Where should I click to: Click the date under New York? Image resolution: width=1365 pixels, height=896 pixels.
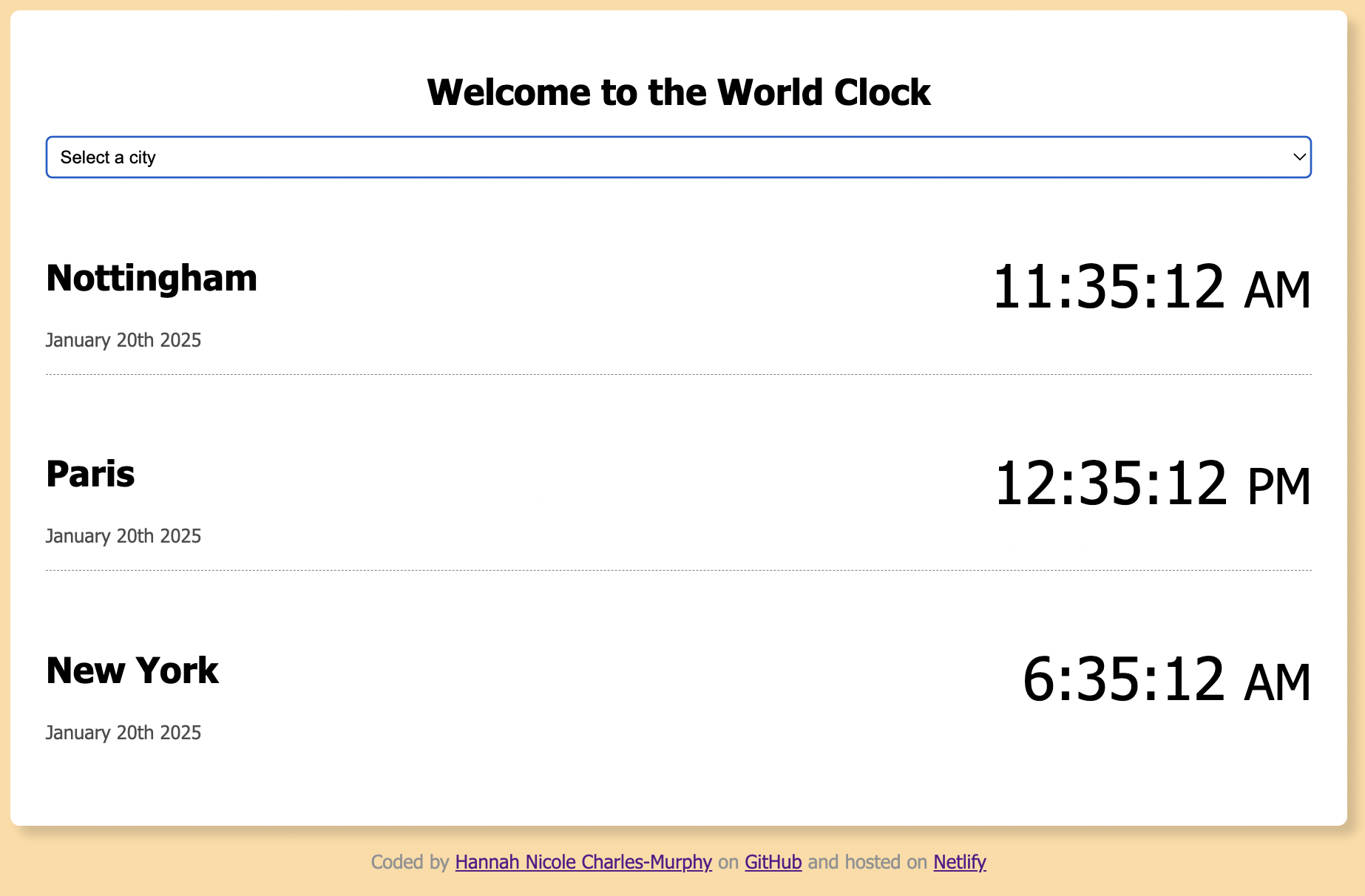tap(123, 733)
